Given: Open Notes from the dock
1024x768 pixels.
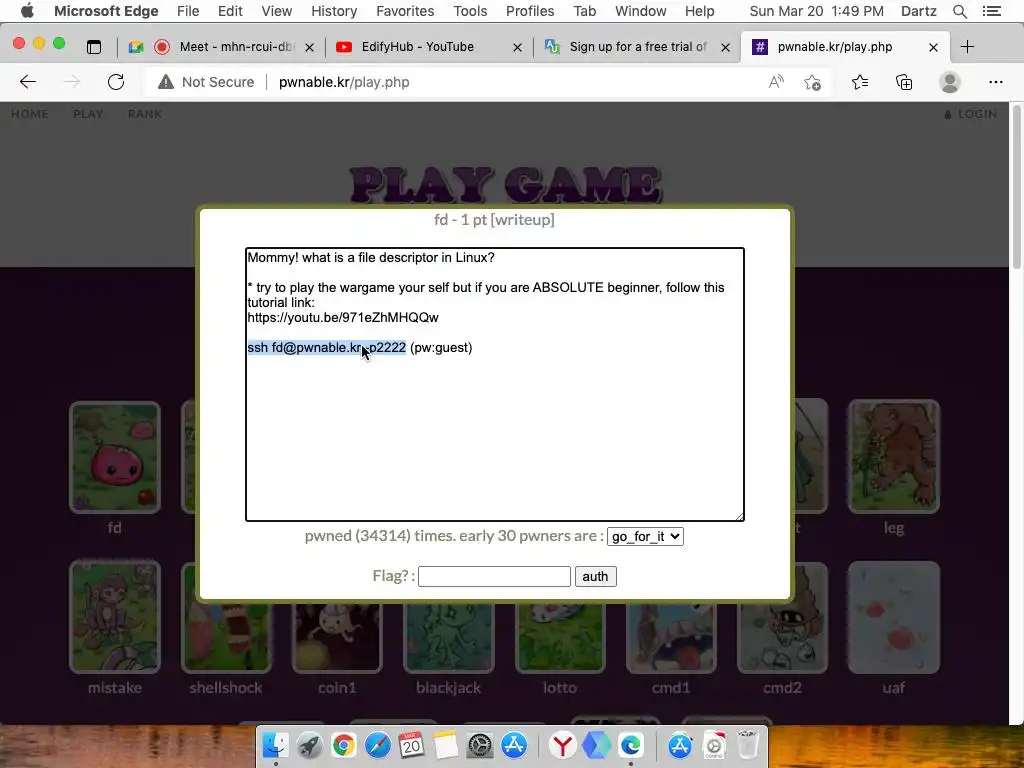Looking at the screenshot, I should (x=446, y=745).
